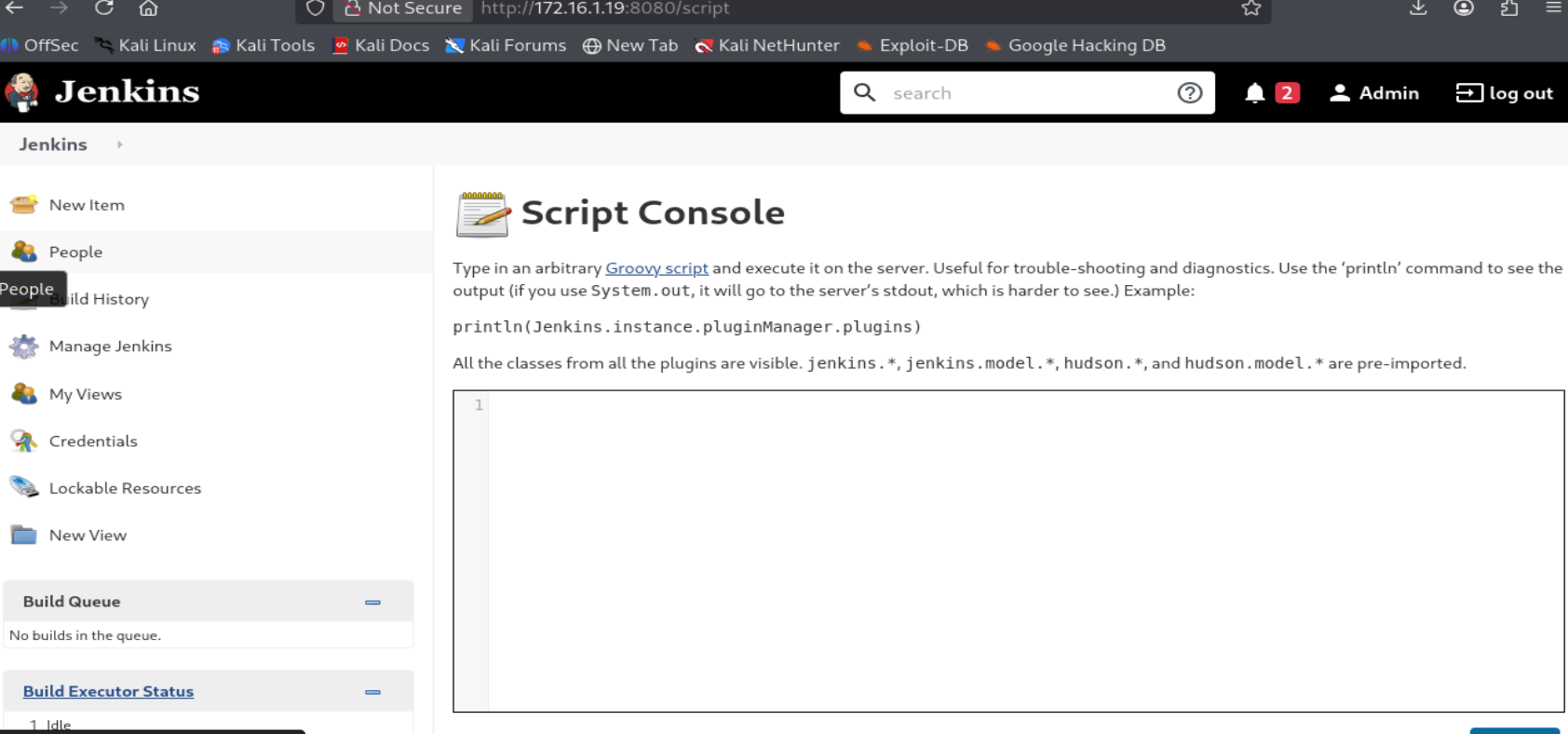Click inside the Groovy script editor
Image resolution: width=1568 pixels, height=734 pixels.
(1008, 551)
